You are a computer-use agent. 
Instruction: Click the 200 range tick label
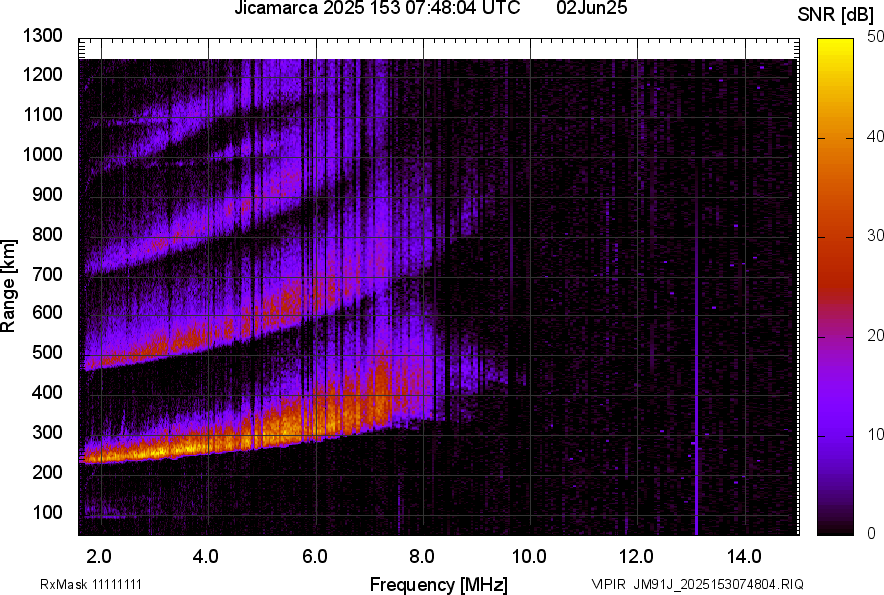coord(47,472)
